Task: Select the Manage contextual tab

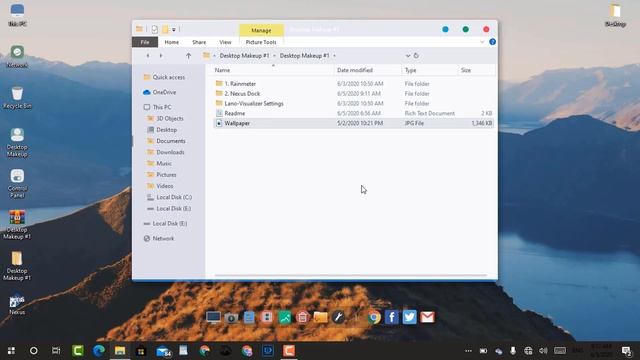Action: [261, 30]
